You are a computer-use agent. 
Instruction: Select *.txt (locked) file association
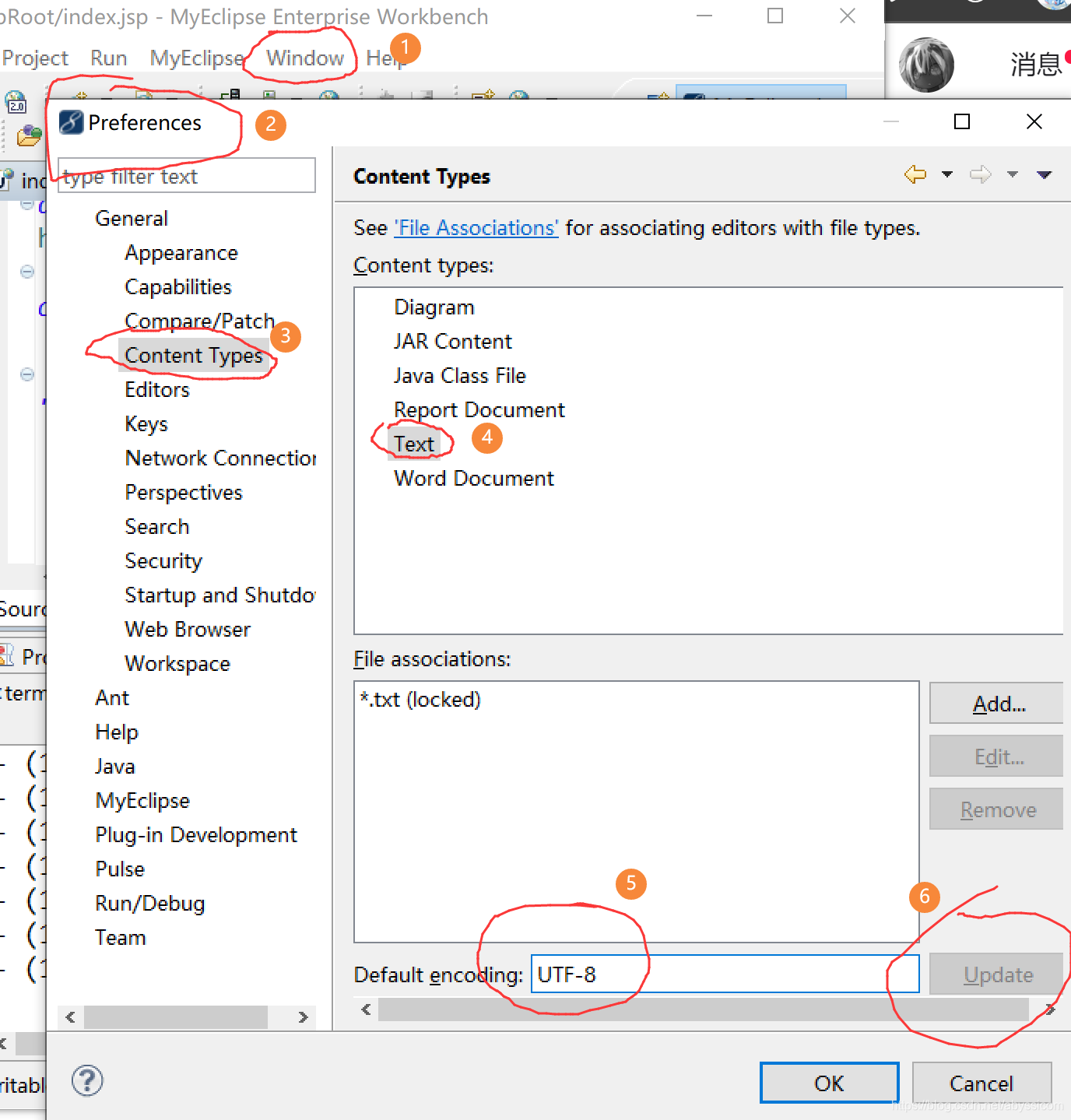click(420, 699)
